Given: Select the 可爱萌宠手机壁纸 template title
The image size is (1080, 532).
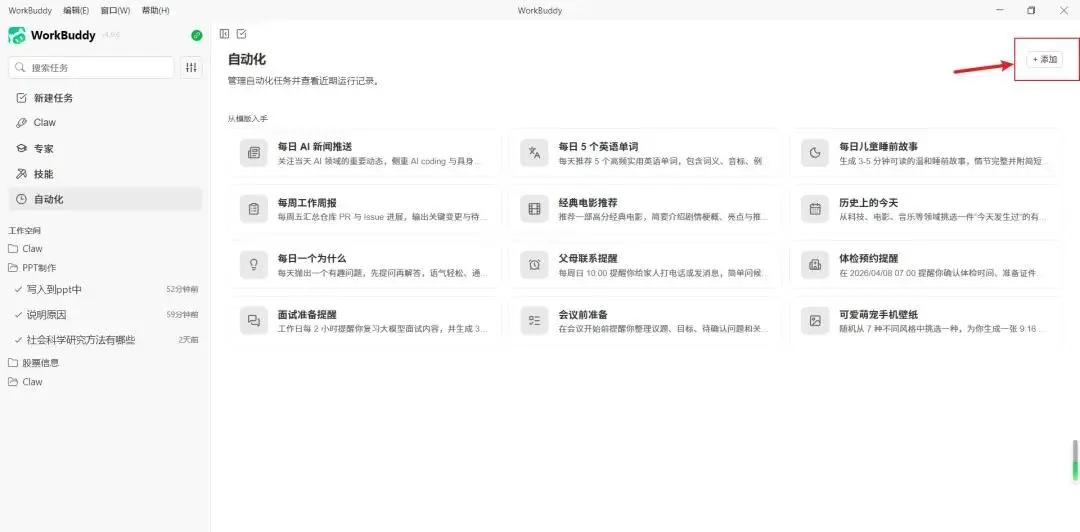Looking at the screenshot, I should point(878,314).
